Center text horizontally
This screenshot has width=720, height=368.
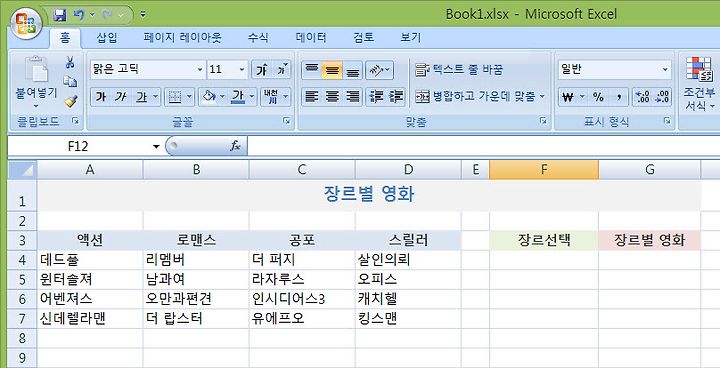[332, 97]
